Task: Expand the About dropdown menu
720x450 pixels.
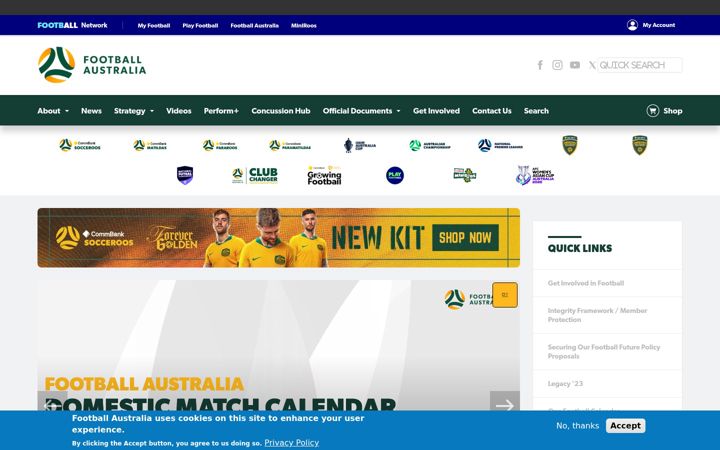Action: (x=53, y=111)
